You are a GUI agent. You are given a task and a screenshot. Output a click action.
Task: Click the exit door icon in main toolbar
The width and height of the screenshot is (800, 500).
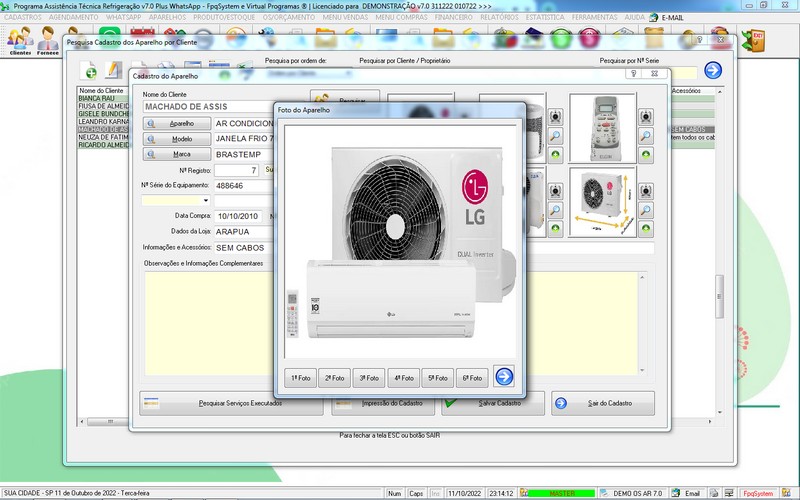pos(754,41)
